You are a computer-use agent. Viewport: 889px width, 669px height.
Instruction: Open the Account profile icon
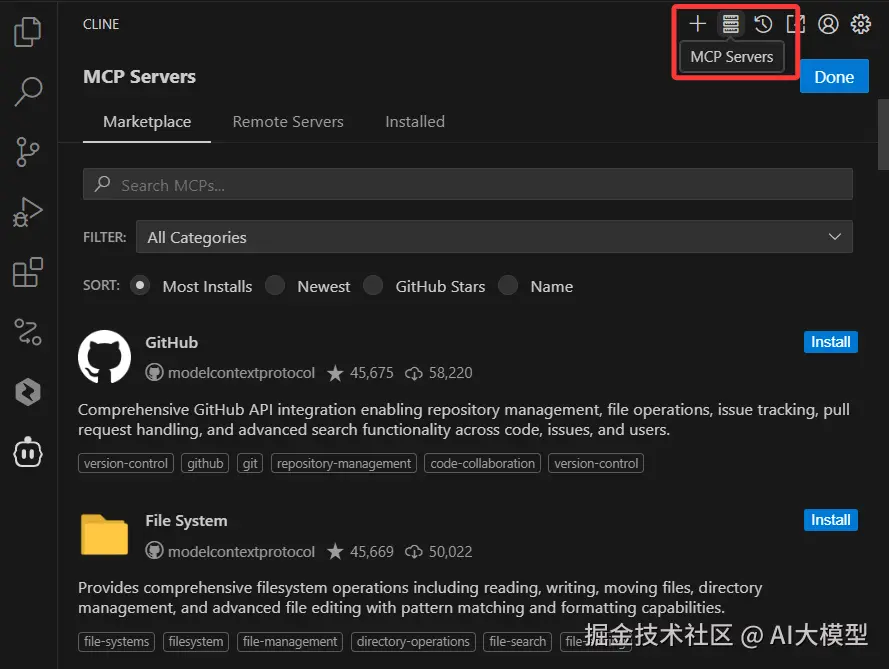click(828, 24)
